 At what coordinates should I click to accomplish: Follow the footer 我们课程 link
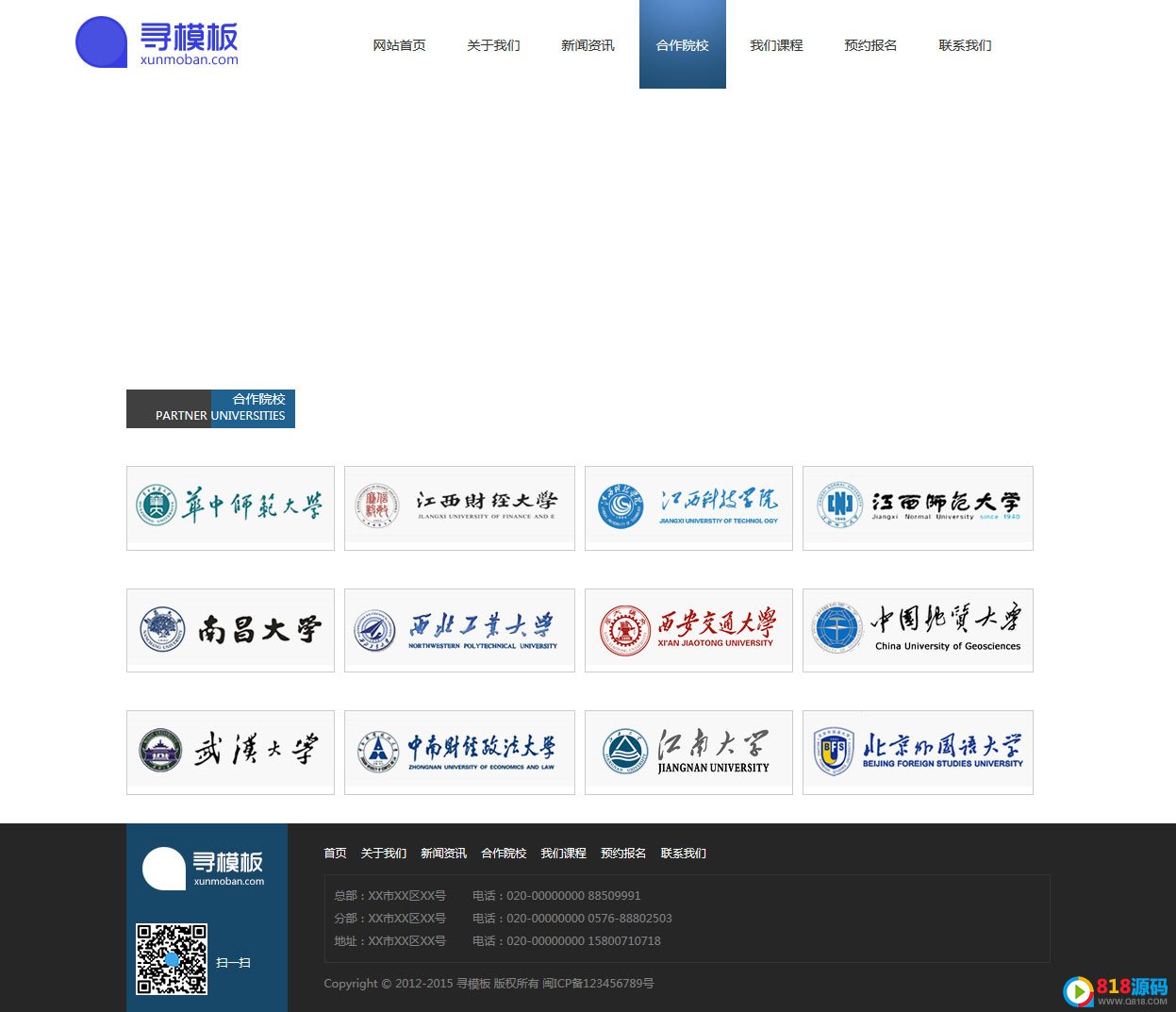pos(563,854)
